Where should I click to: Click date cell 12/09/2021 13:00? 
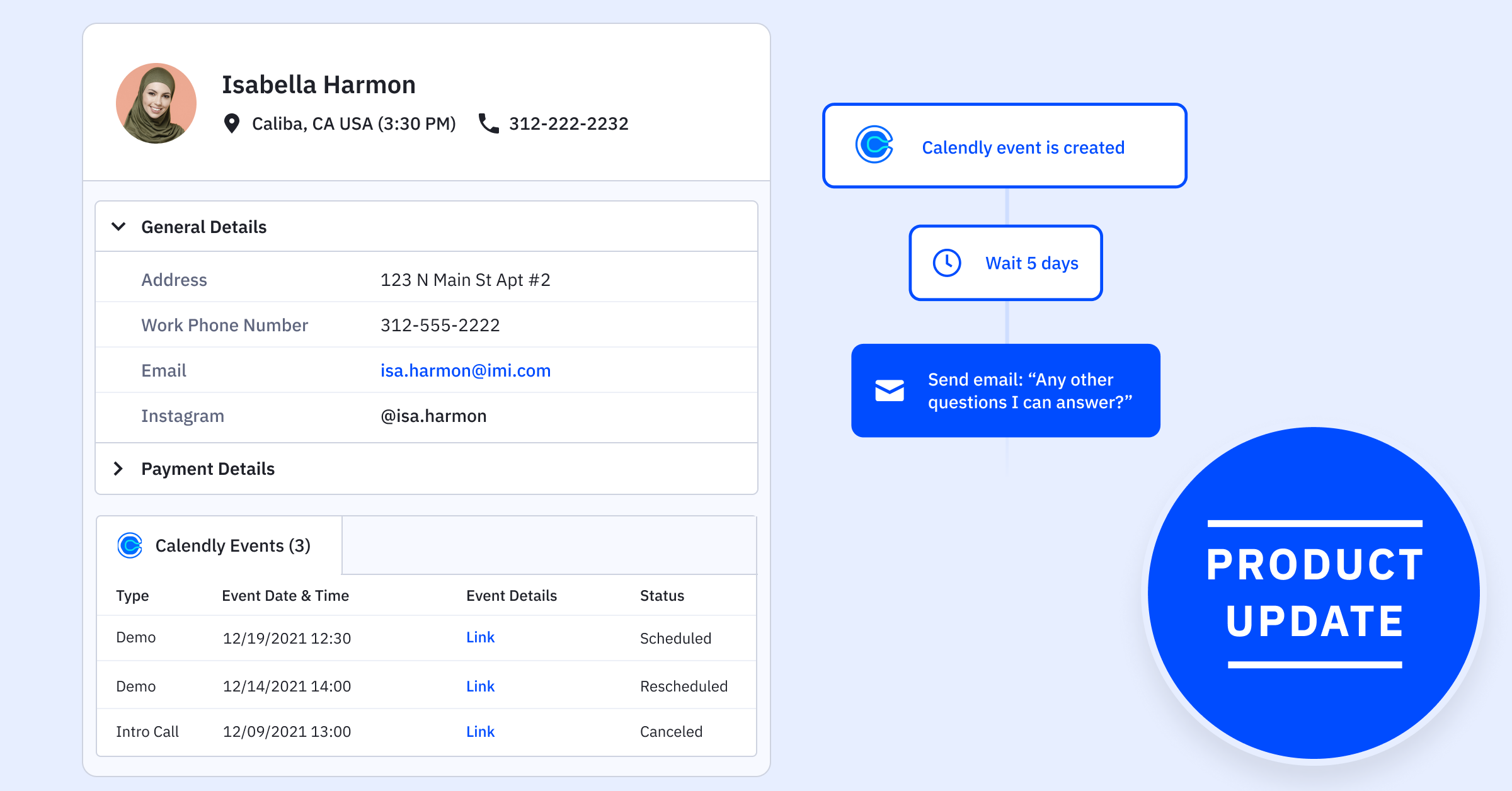pos(287,732)
